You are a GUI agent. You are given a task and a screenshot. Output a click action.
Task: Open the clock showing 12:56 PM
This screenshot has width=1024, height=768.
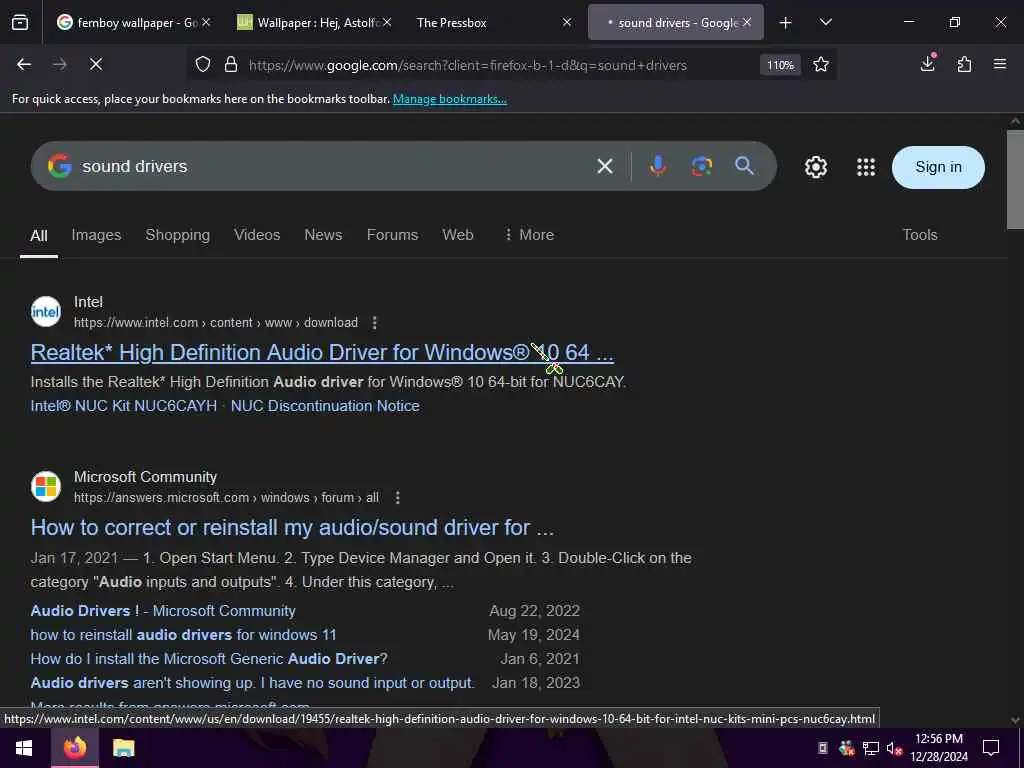pos(939,748)
